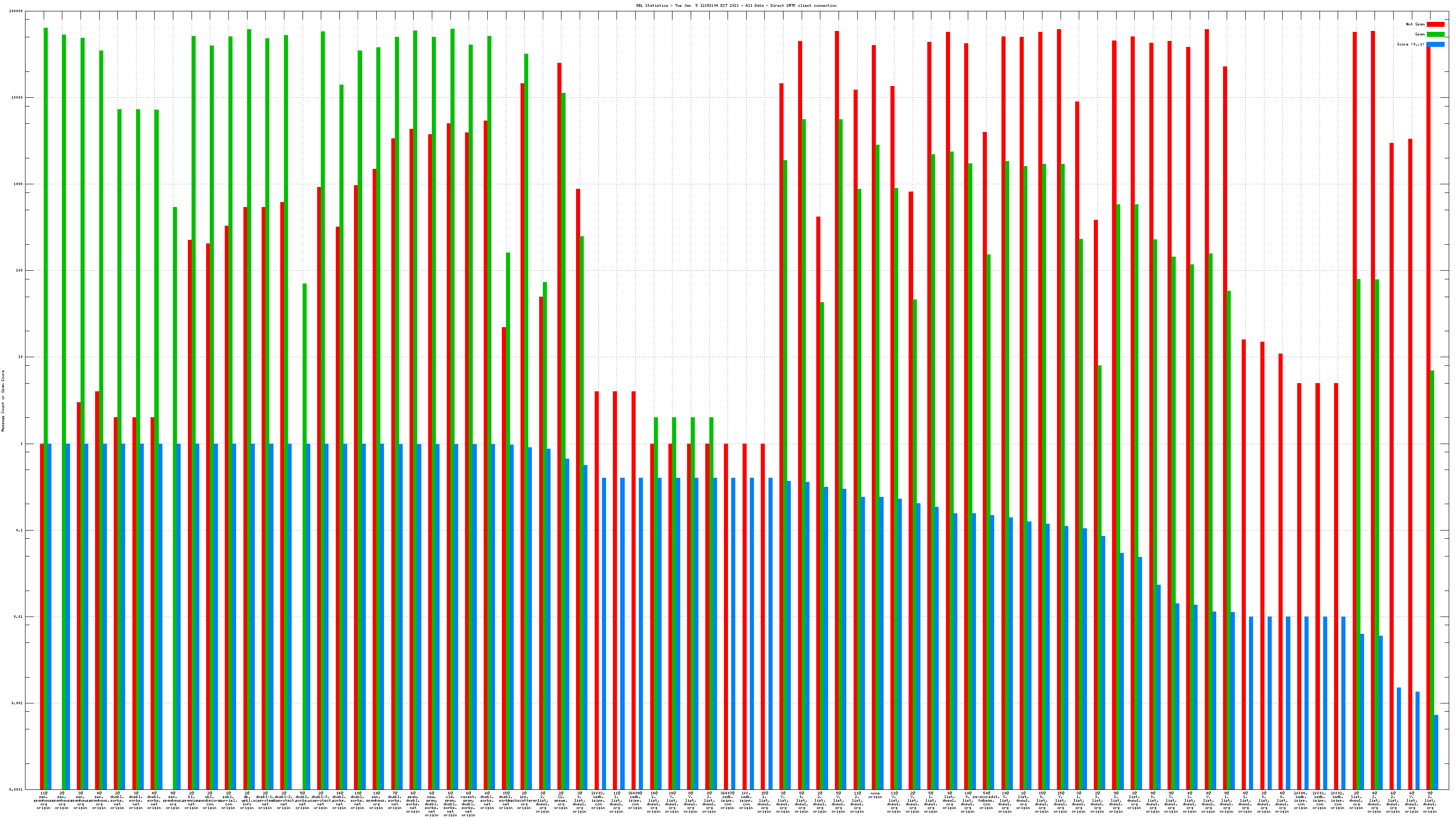The height and width of the screenshot is (819, 1456).
Task: Click the 'apews.org' x-axis label
Action: [x=561, y=800]
